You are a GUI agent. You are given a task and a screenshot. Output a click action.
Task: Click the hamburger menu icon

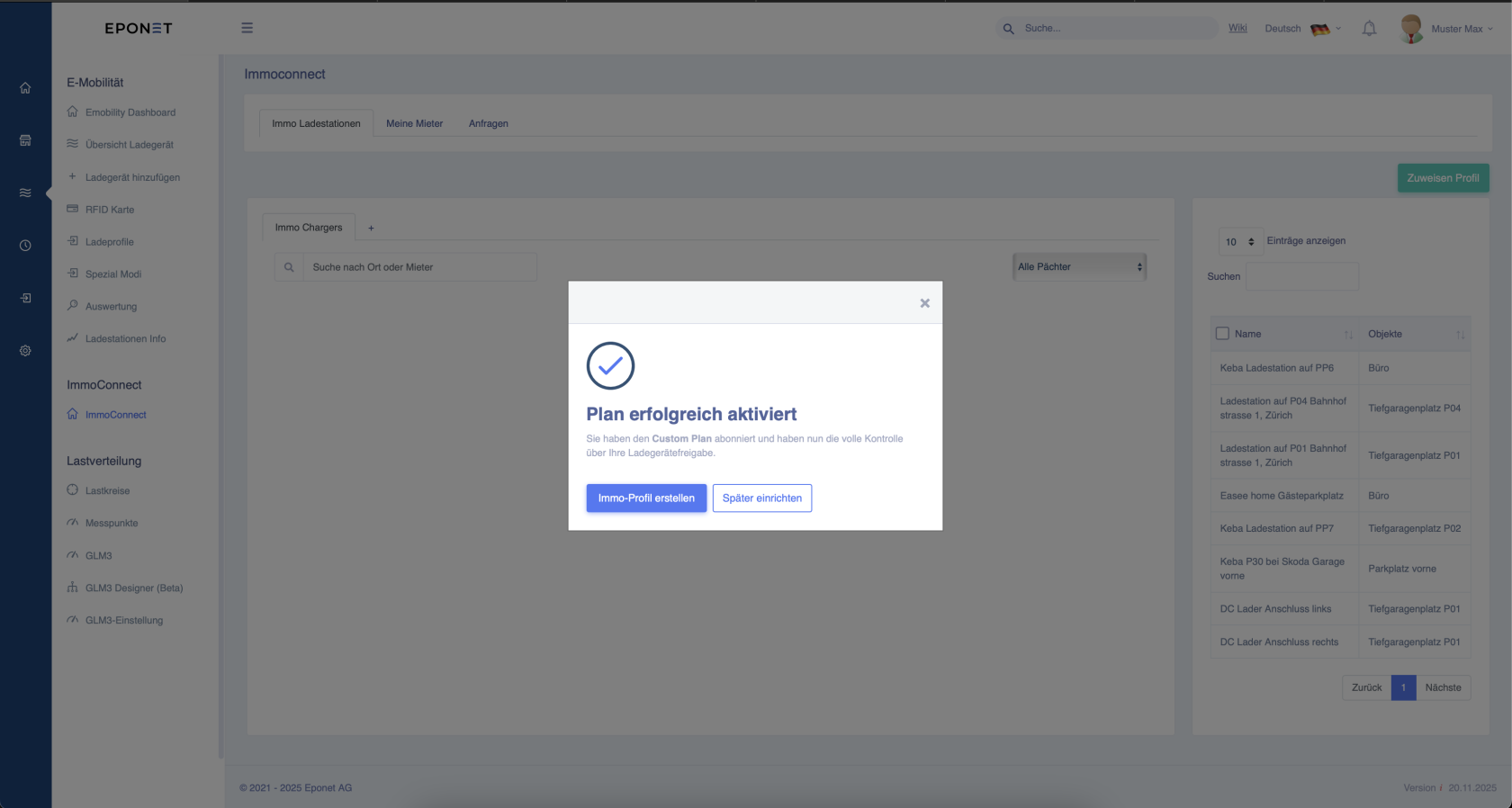tap(247, 28)
